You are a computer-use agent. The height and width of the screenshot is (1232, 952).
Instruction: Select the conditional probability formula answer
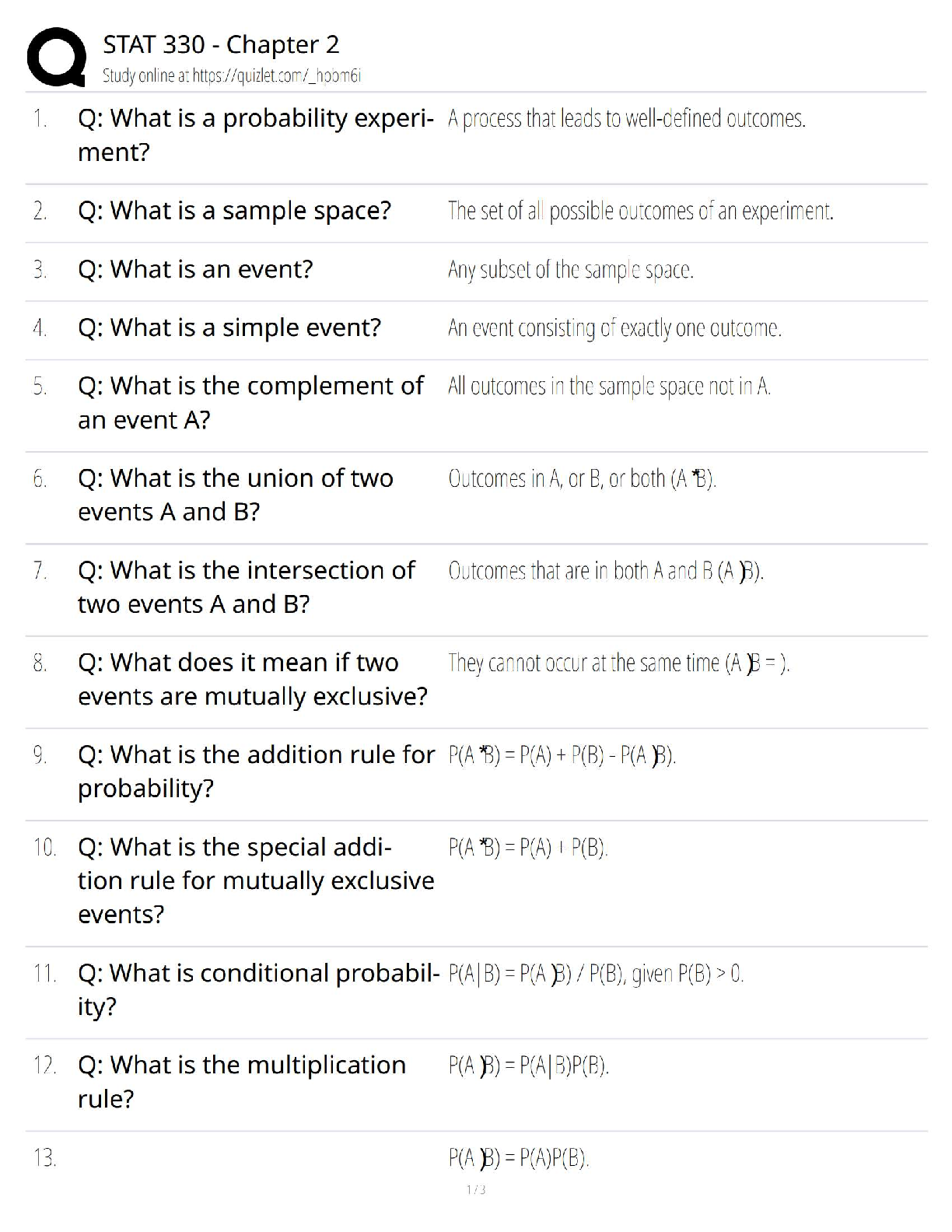coord(596,974)
